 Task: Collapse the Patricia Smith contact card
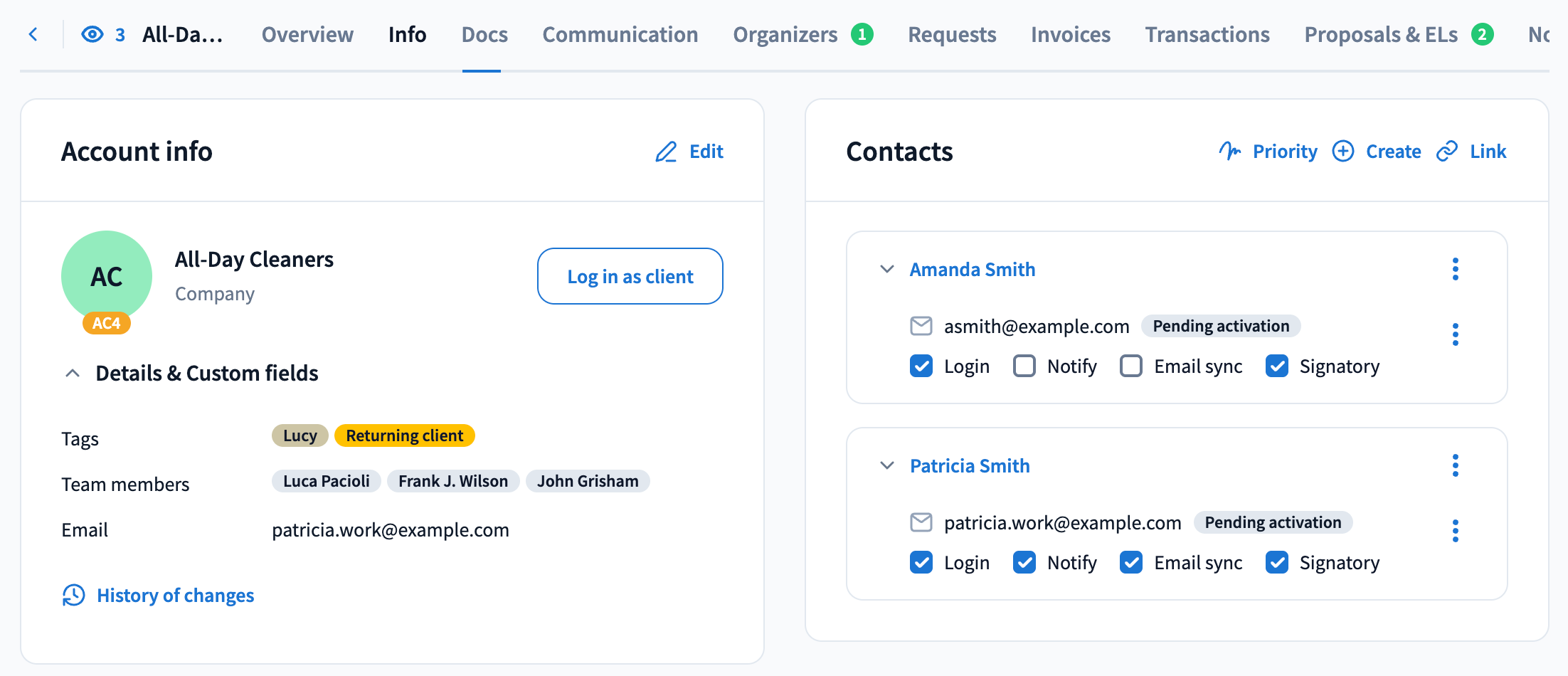(x=887, y=465)
